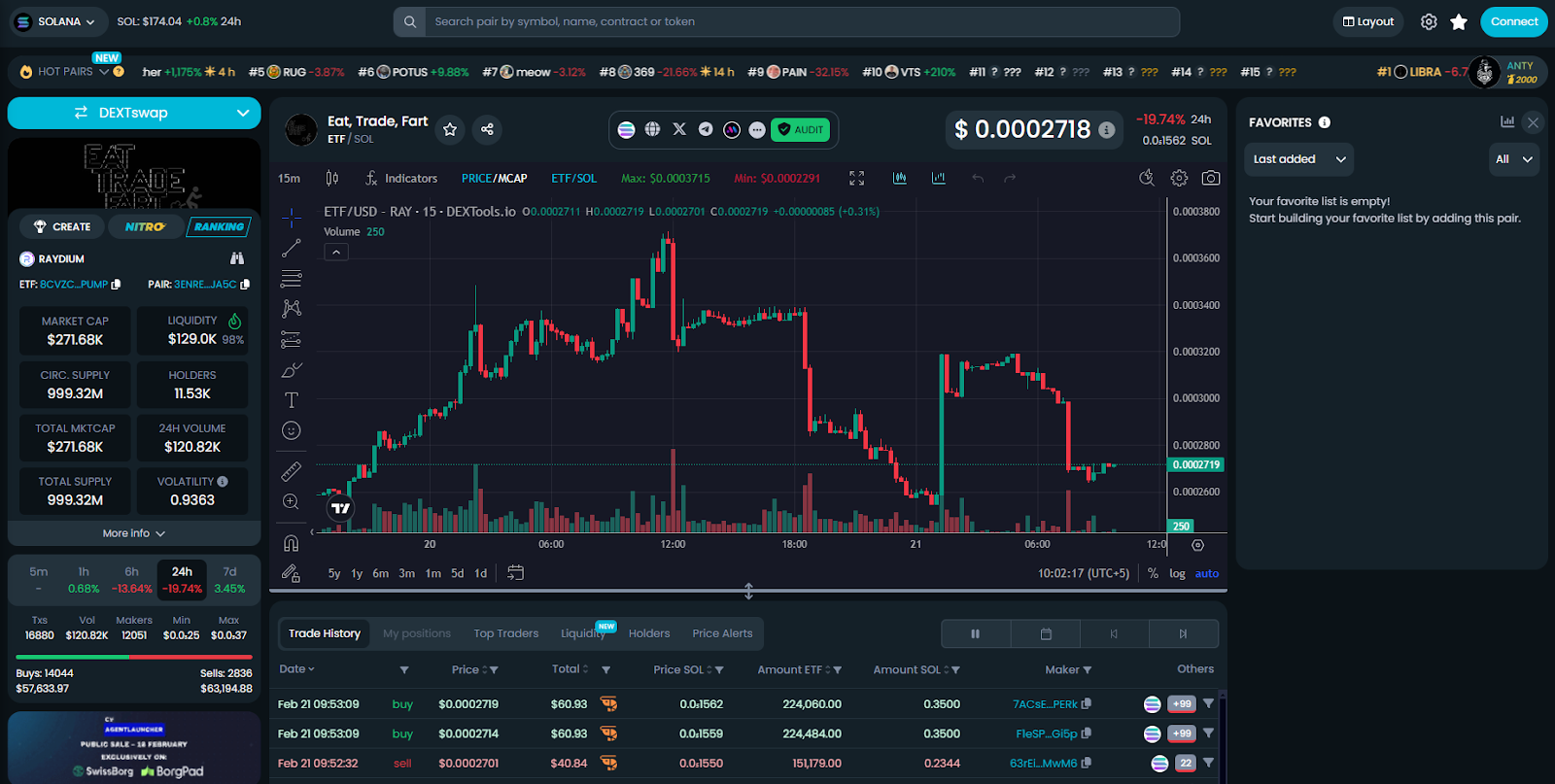This screenshot has width=1555, height=784.
Task: Open maker 7ACsE...PERk link
Action: [x=1045, y=704]
